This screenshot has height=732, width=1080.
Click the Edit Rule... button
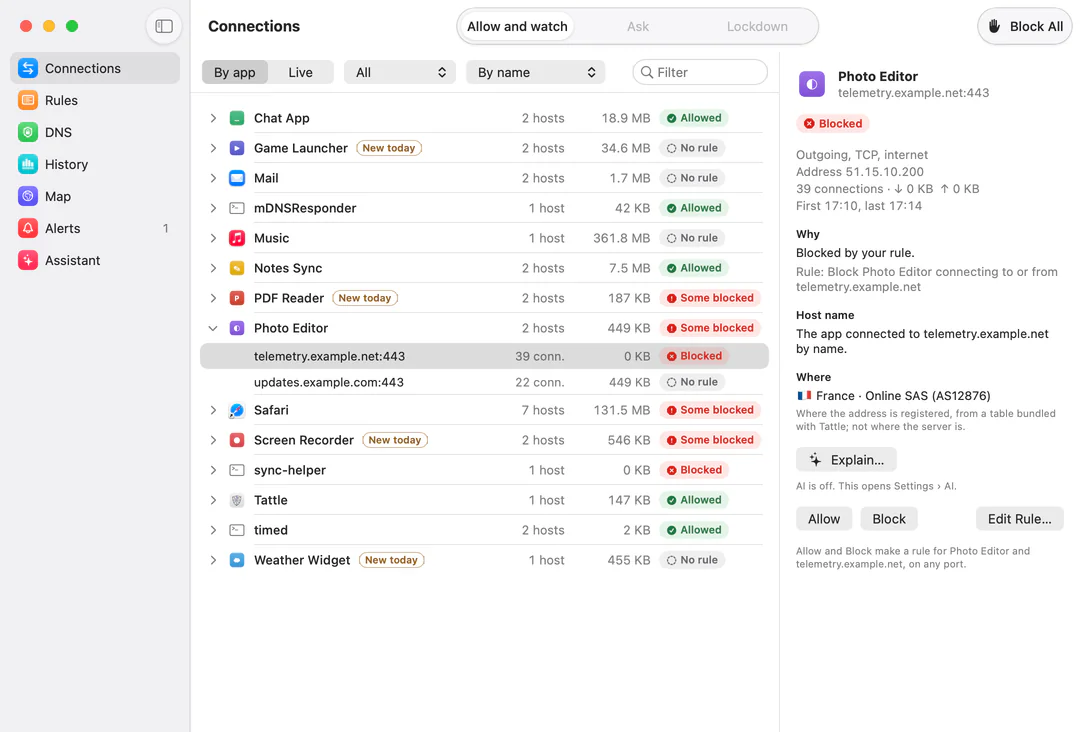[x=1019, y=519]
